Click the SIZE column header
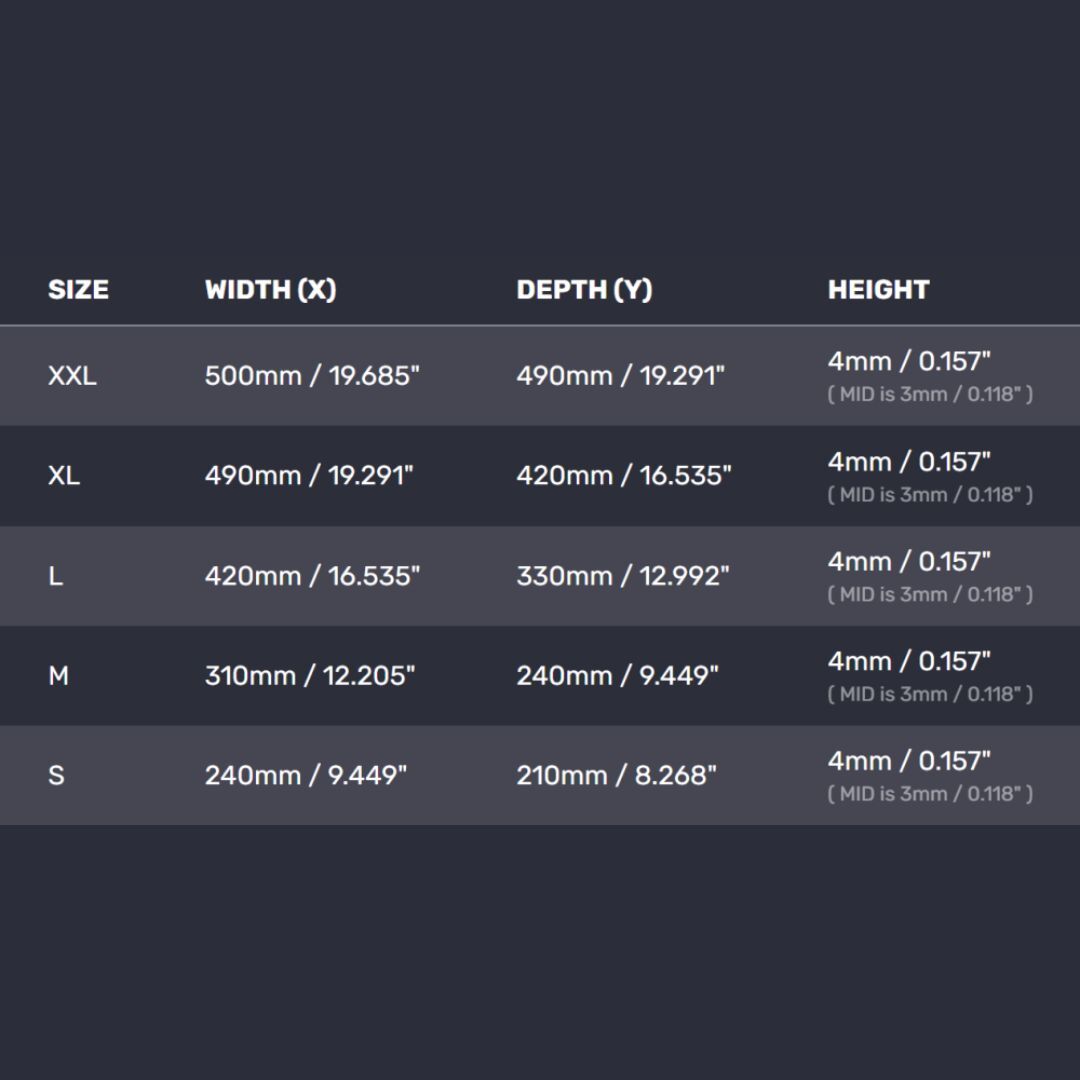 tap(78, 290)
